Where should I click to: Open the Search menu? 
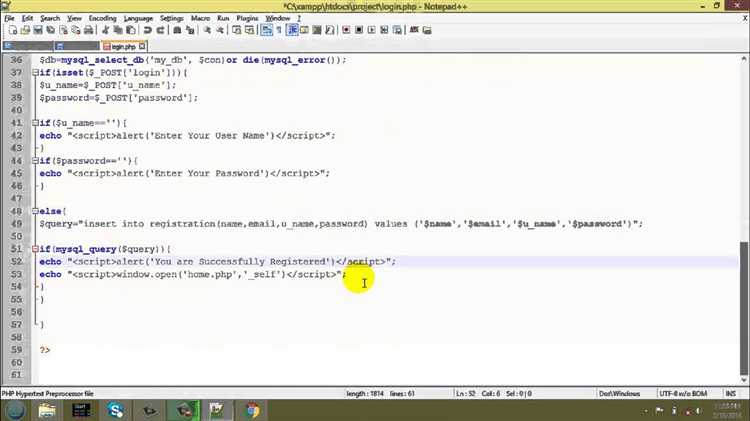(x=50, y=18)
